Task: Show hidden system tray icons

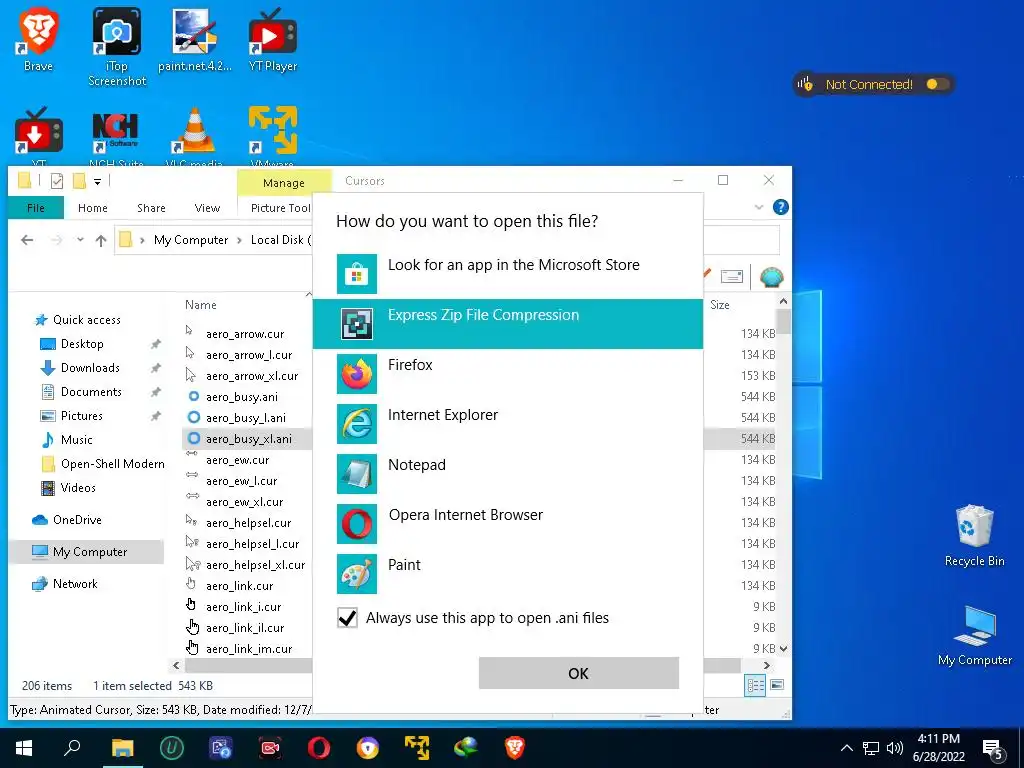Action: pos(846,748)
